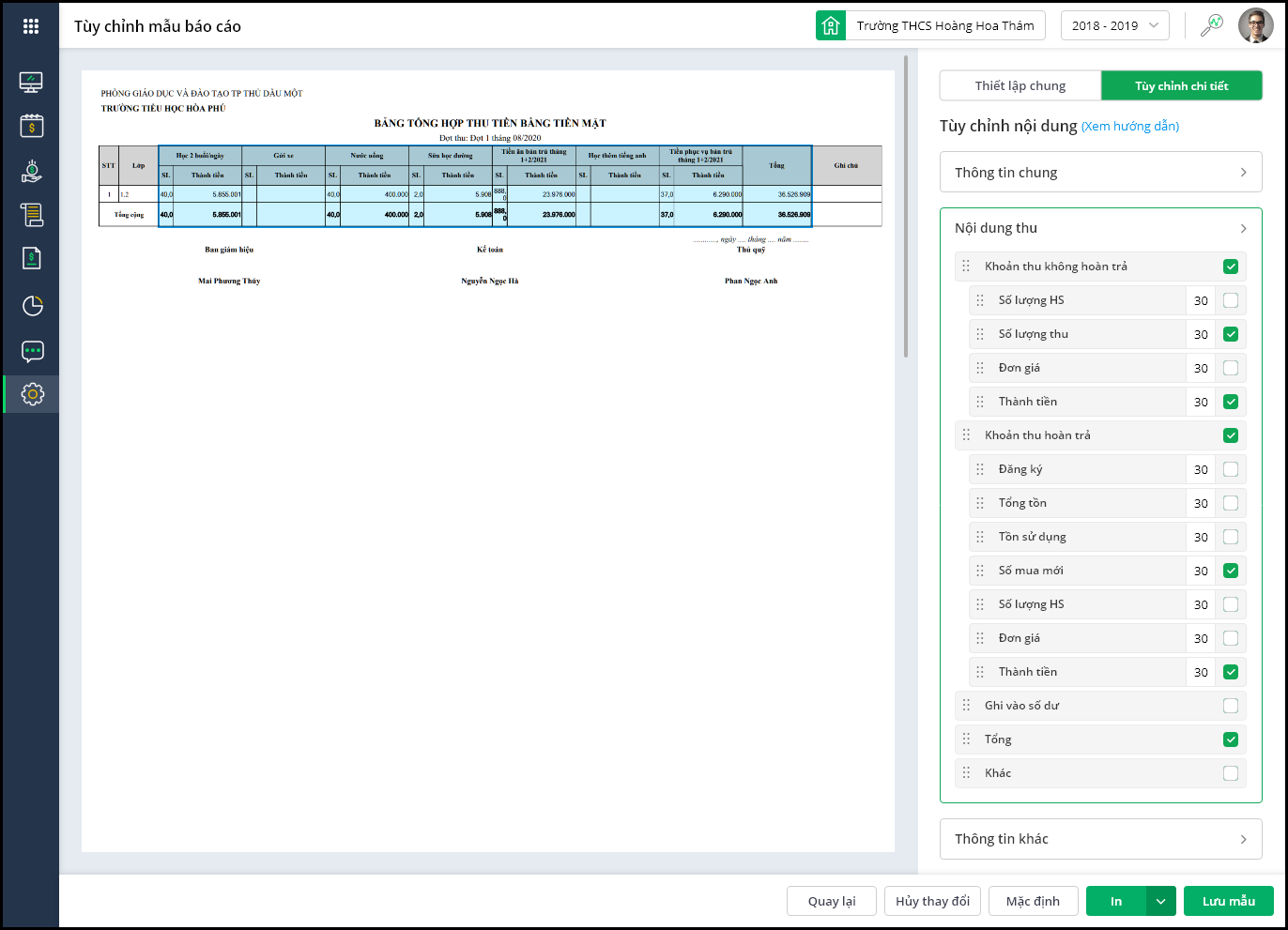This screenshot has width=1288, height=930.
Task: Click the search analytics icon in header
Action: coord(1212,25)
